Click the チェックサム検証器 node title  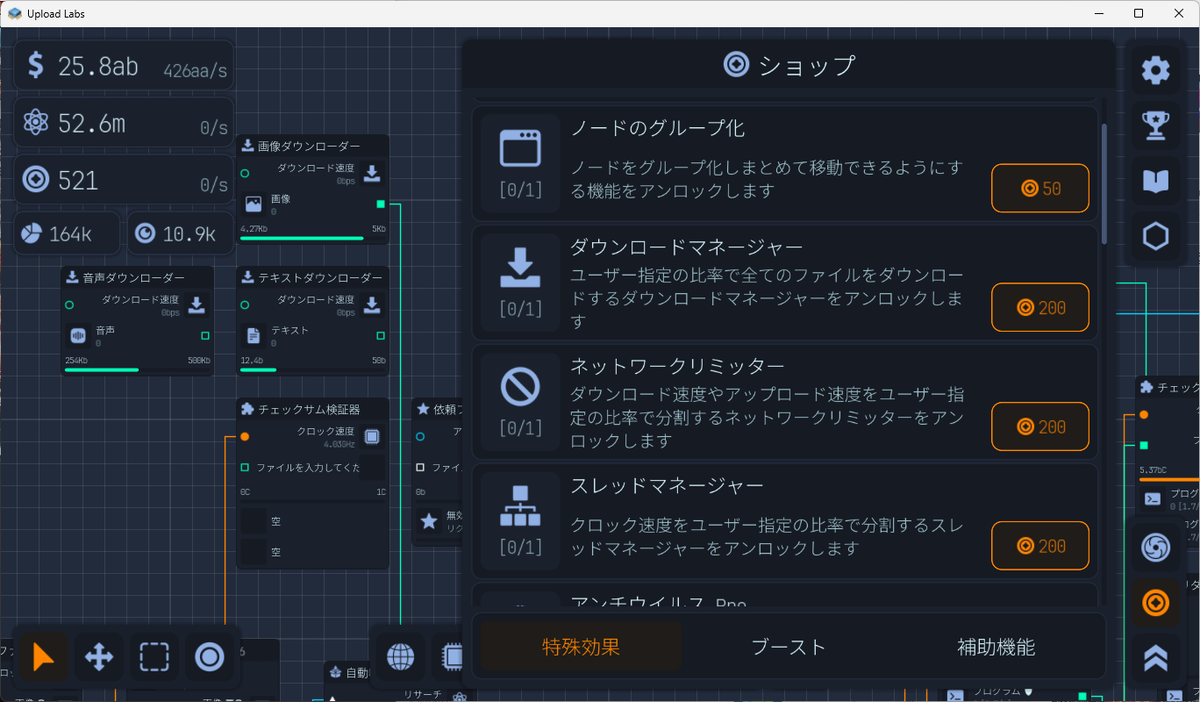click(309, 409)
